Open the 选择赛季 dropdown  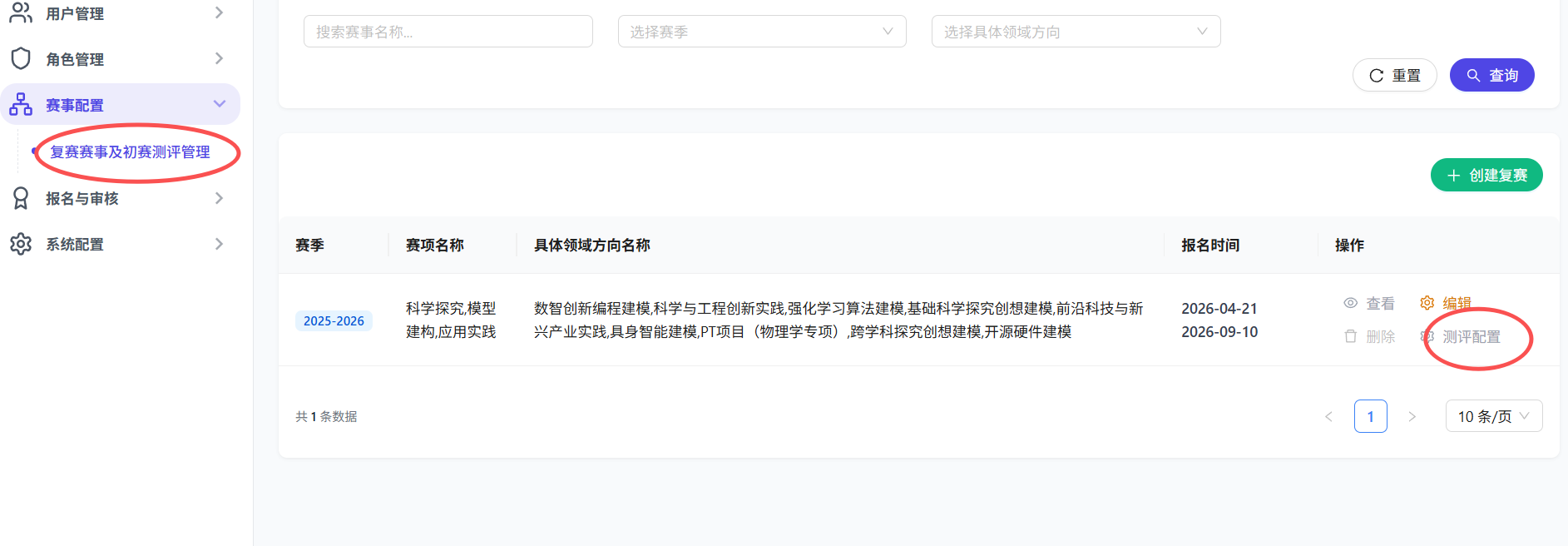[x=762, y=32]
